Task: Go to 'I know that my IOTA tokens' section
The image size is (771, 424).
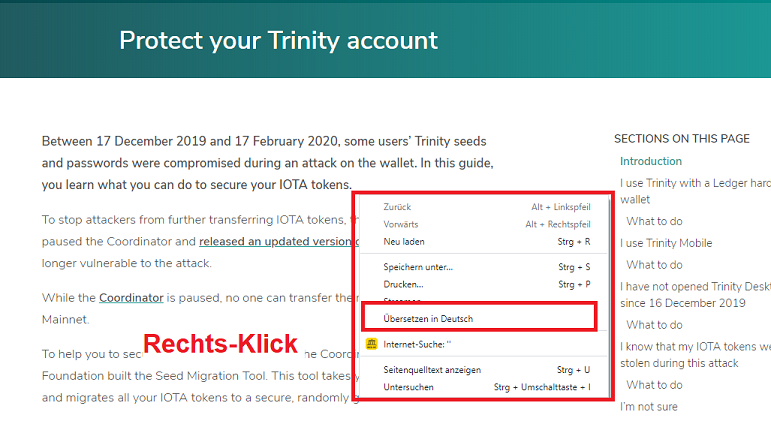Action: point(695,355)
